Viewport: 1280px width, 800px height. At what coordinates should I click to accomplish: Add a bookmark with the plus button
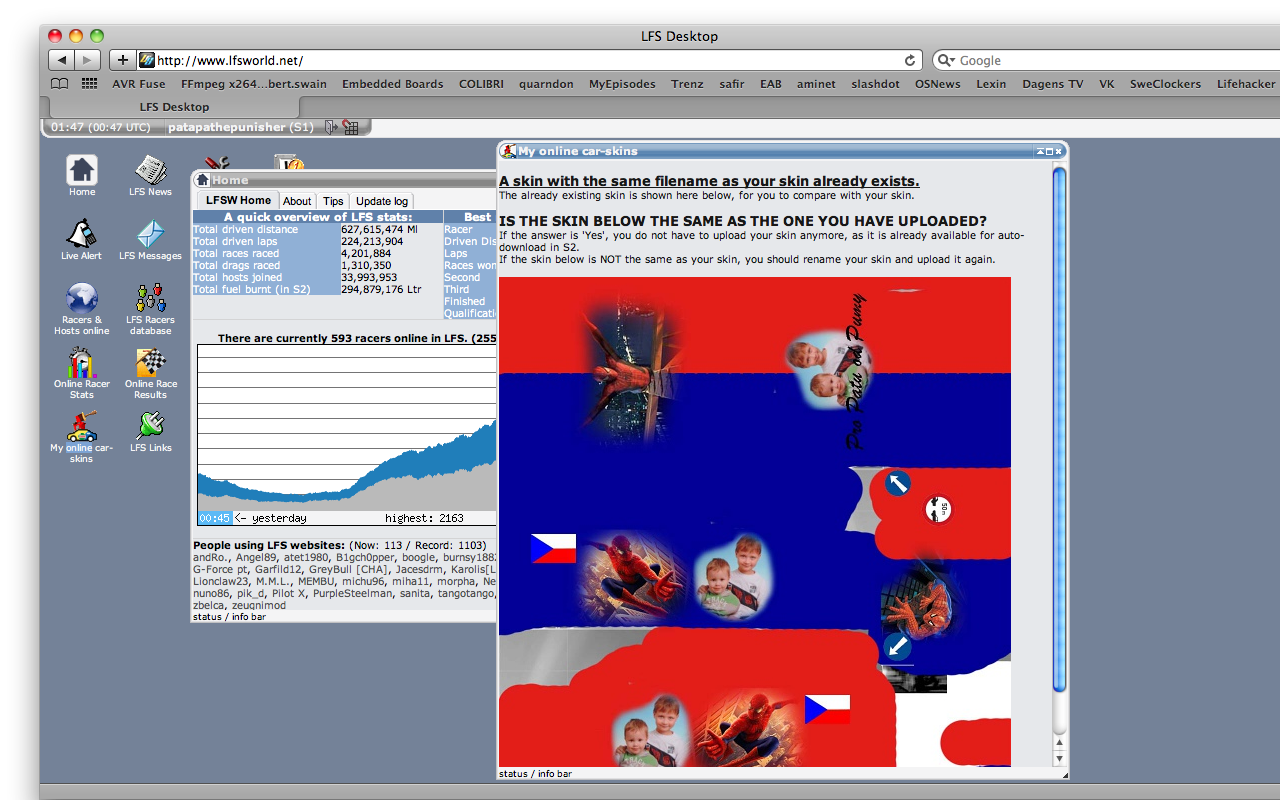[122, 60]
